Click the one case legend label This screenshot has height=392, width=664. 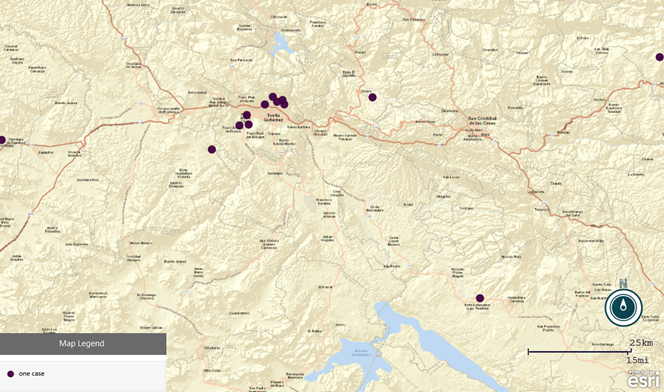click(32, 374)
